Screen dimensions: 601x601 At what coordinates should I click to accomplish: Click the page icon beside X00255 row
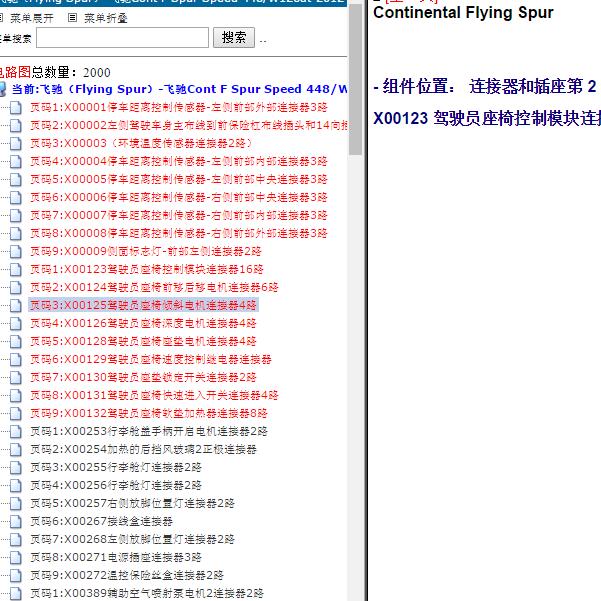click(16, 468)
